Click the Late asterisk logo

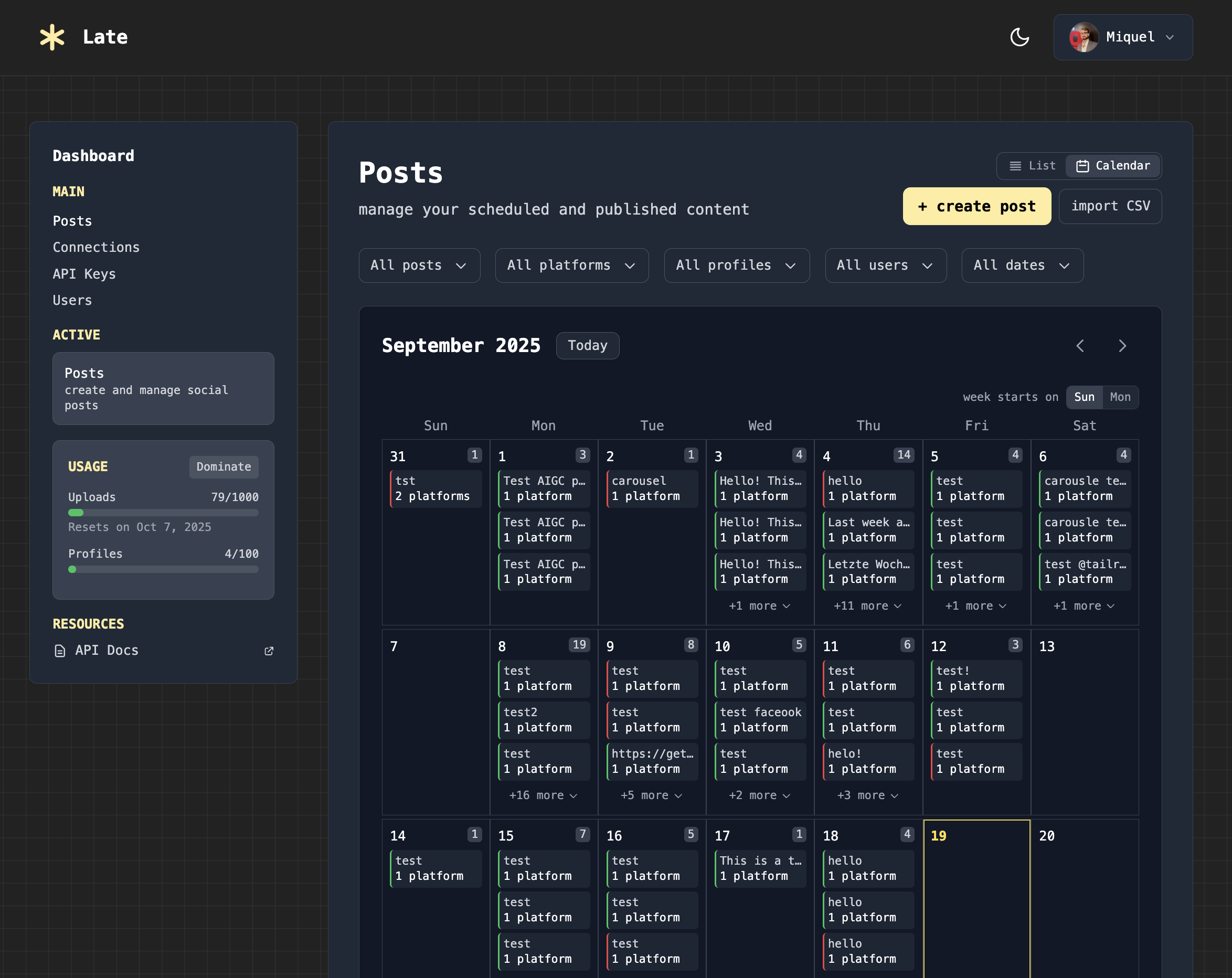[52, 37]
